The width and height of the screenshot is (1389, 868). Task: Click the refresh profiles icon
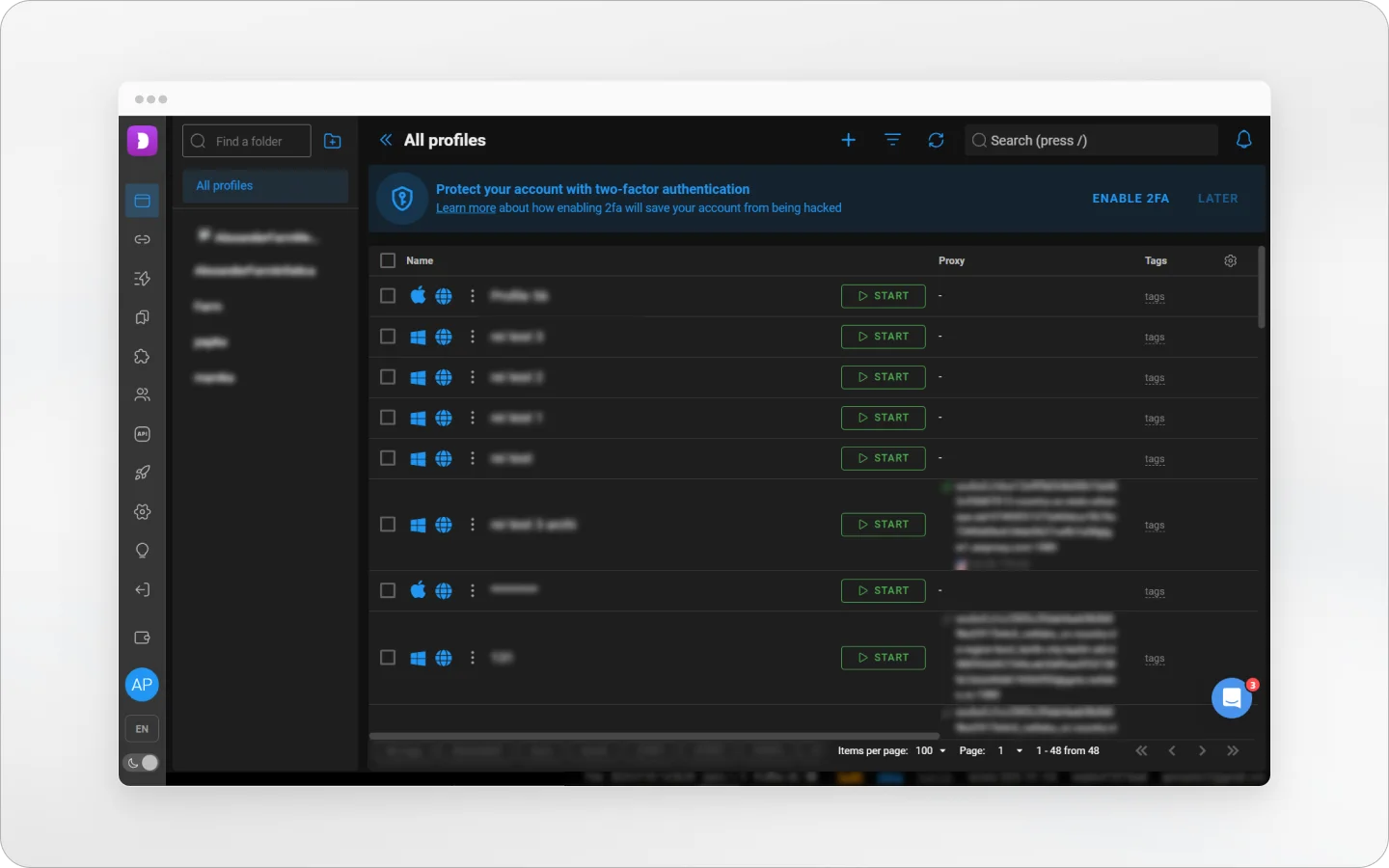pyautogui.click(x=936, y=141)
